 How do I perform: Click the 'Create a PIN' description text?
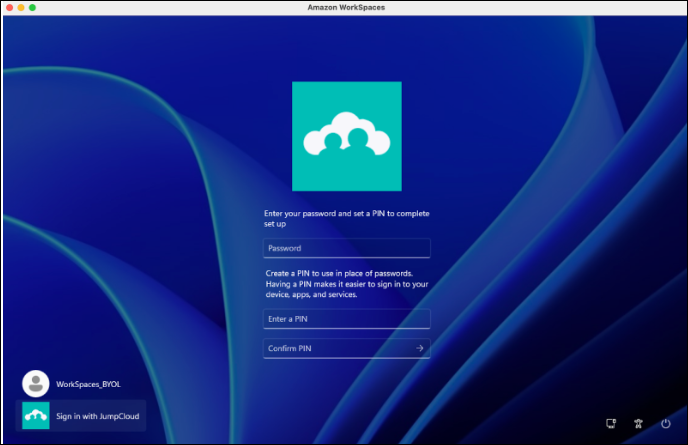(346, 284)
